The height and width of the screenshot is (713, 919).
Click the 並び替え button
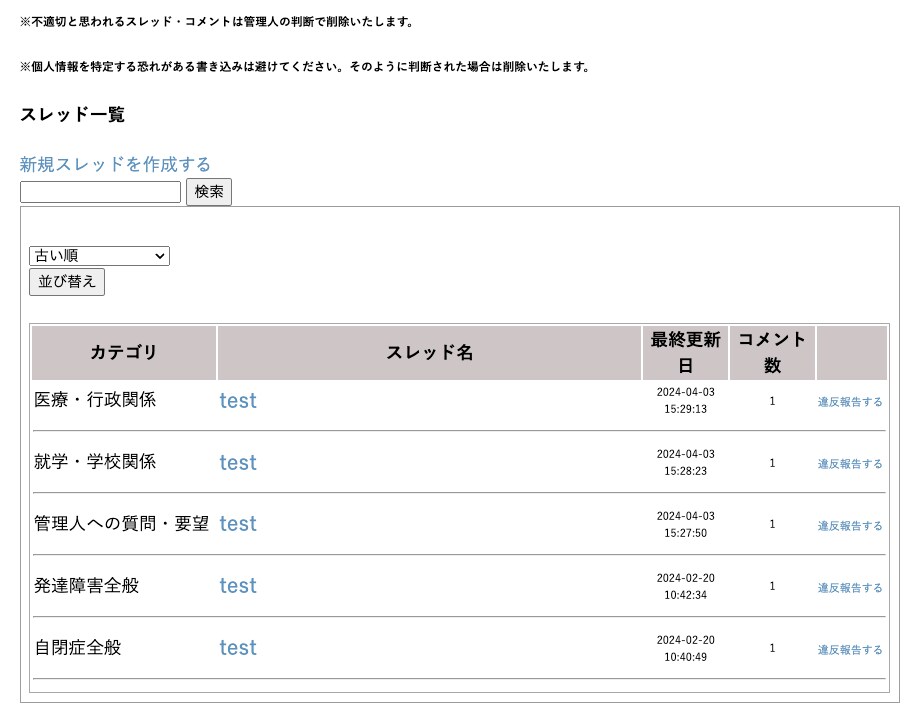point(67,282)
